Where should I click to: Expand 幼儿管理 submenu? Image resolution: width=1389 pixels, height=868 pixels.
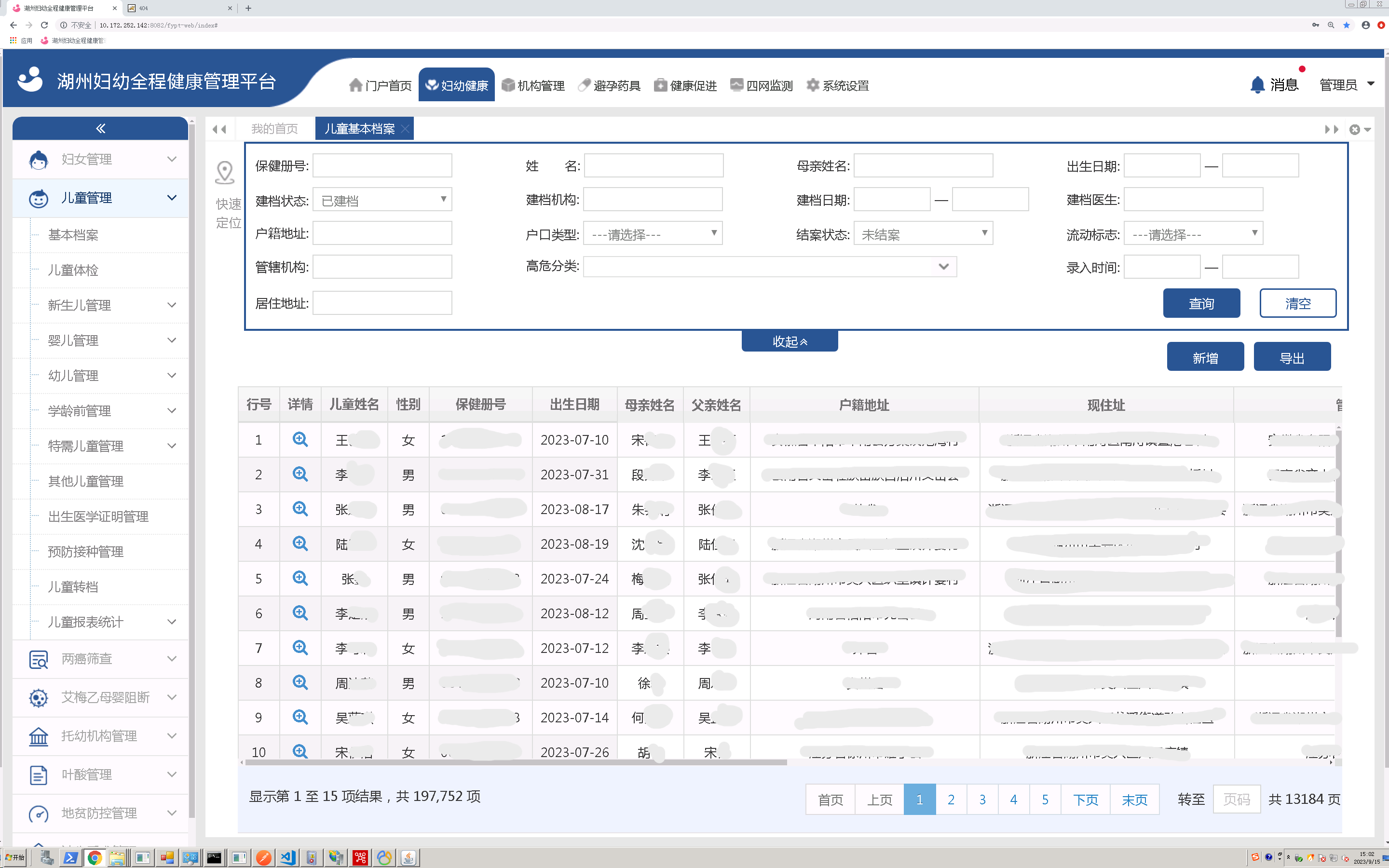[x=172, y=376]
